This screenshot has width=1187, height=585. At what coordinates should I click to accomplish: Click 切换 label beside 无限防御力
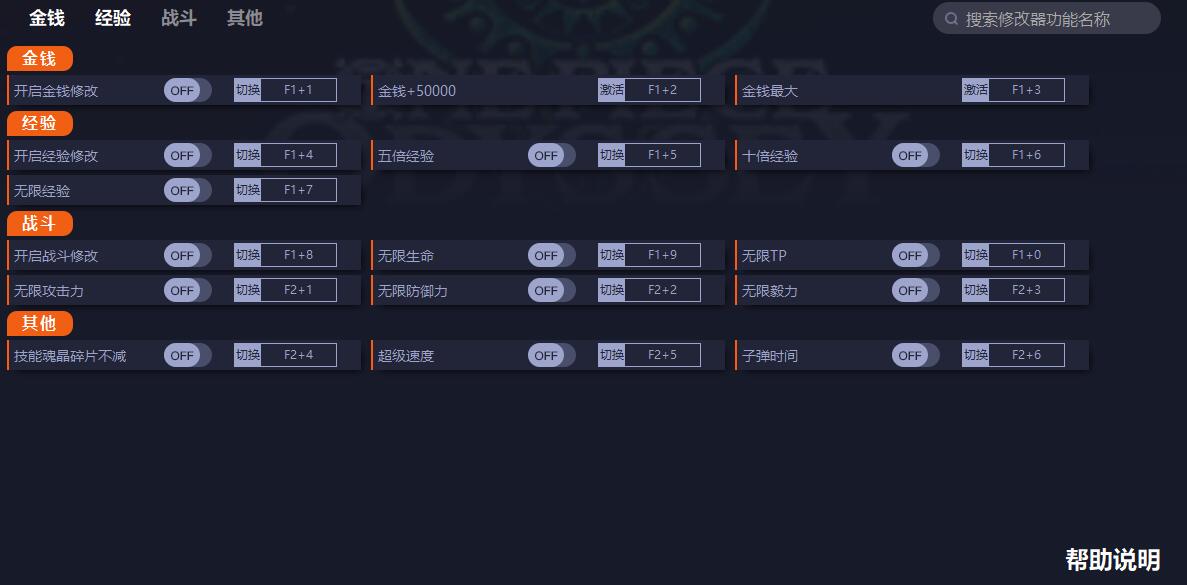pos(611,290)
